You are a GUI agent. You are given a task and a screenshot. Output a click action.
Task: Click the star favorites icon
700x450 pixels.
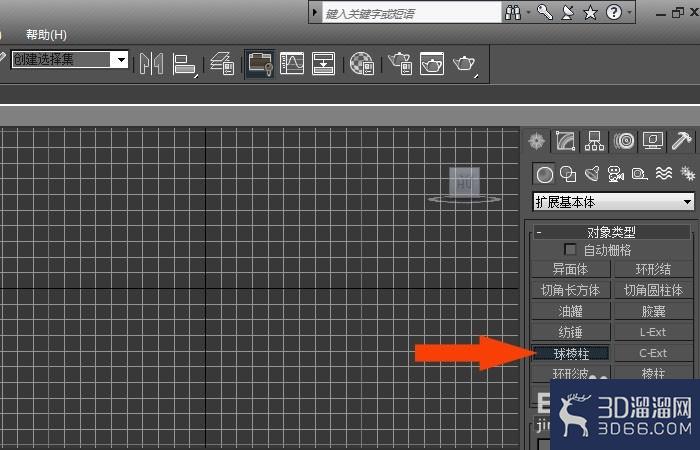point(590,12)
